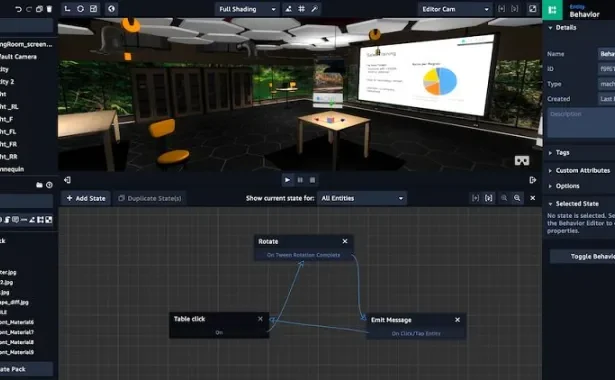Click the fullscreen viewport icon
The image size is (615, 380).
tap(533, 9)
